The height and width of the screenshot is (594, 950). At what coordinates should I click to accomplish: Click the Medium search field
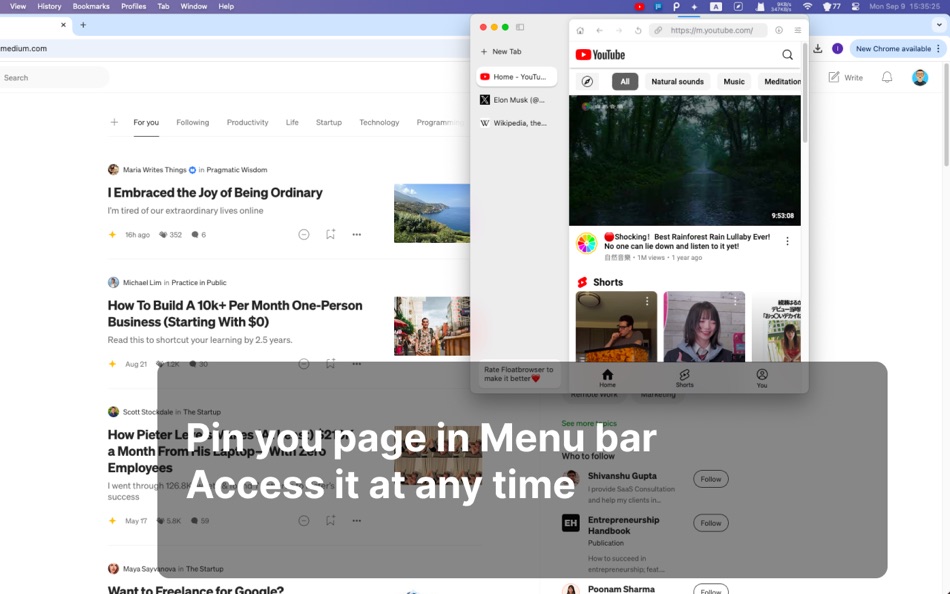(x=53, y=78)
